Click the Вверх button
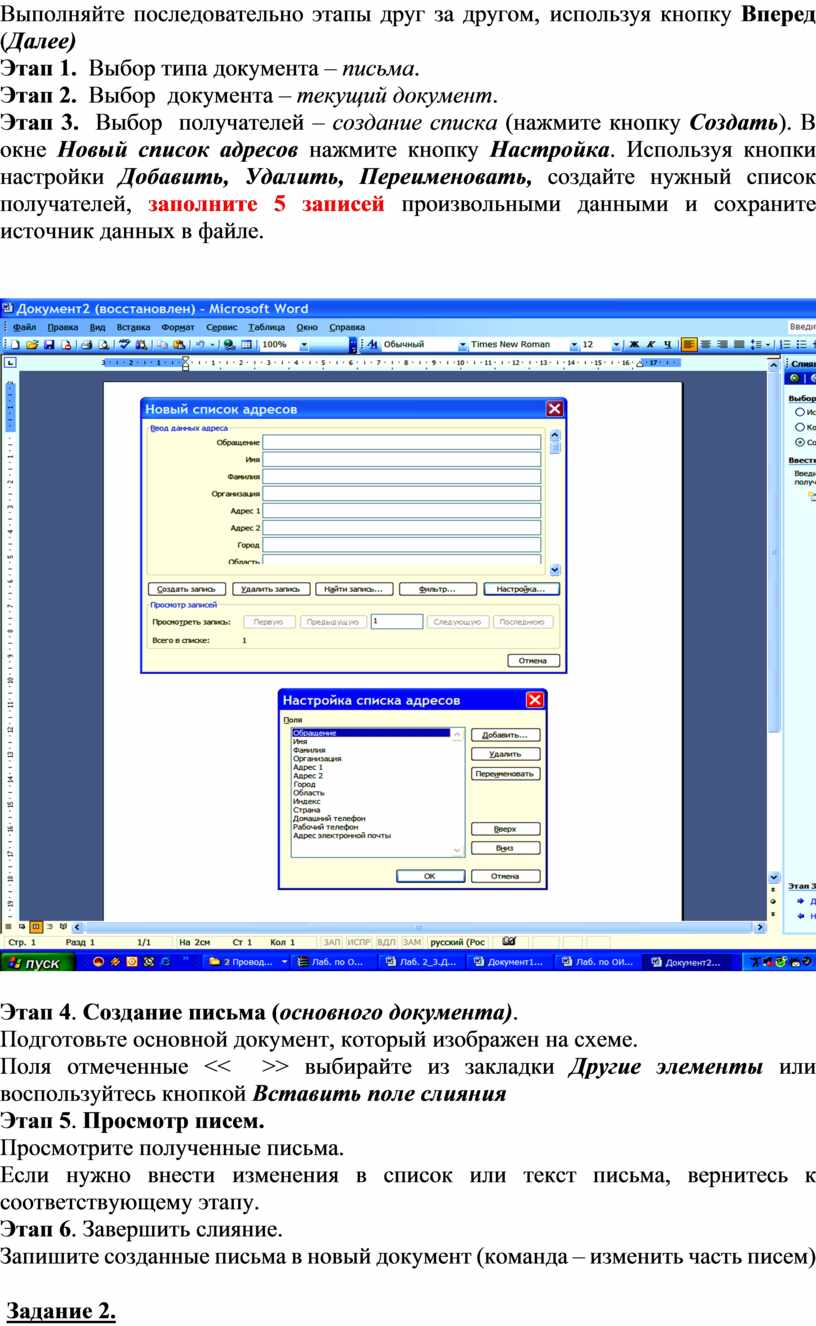This screenshot has height=1326, width=816. (x=505, y=829)
